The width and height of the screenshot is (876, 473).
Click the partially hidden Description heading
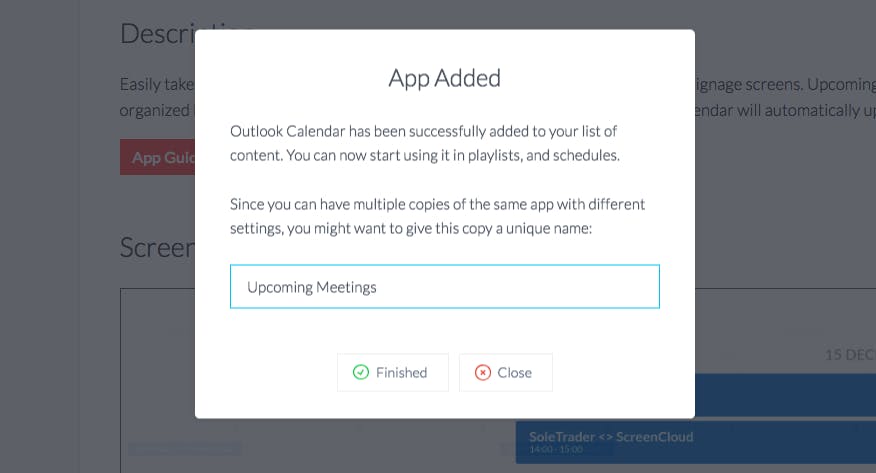158,34
